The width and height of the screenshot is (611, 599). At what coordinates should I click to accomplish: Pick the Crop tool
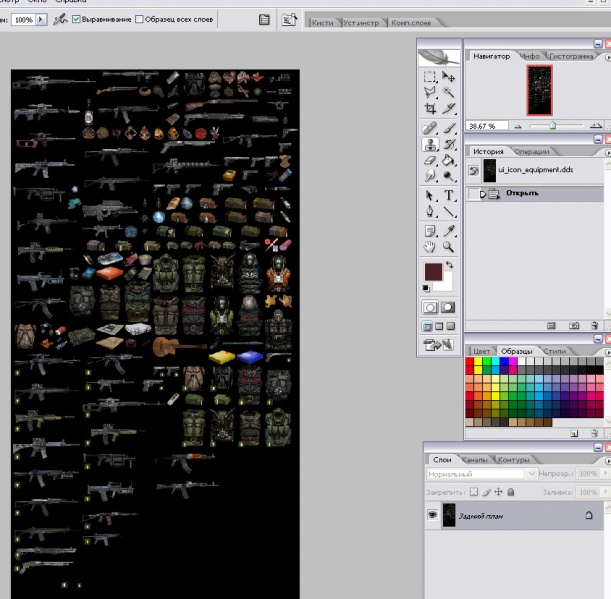pos(430,108)
